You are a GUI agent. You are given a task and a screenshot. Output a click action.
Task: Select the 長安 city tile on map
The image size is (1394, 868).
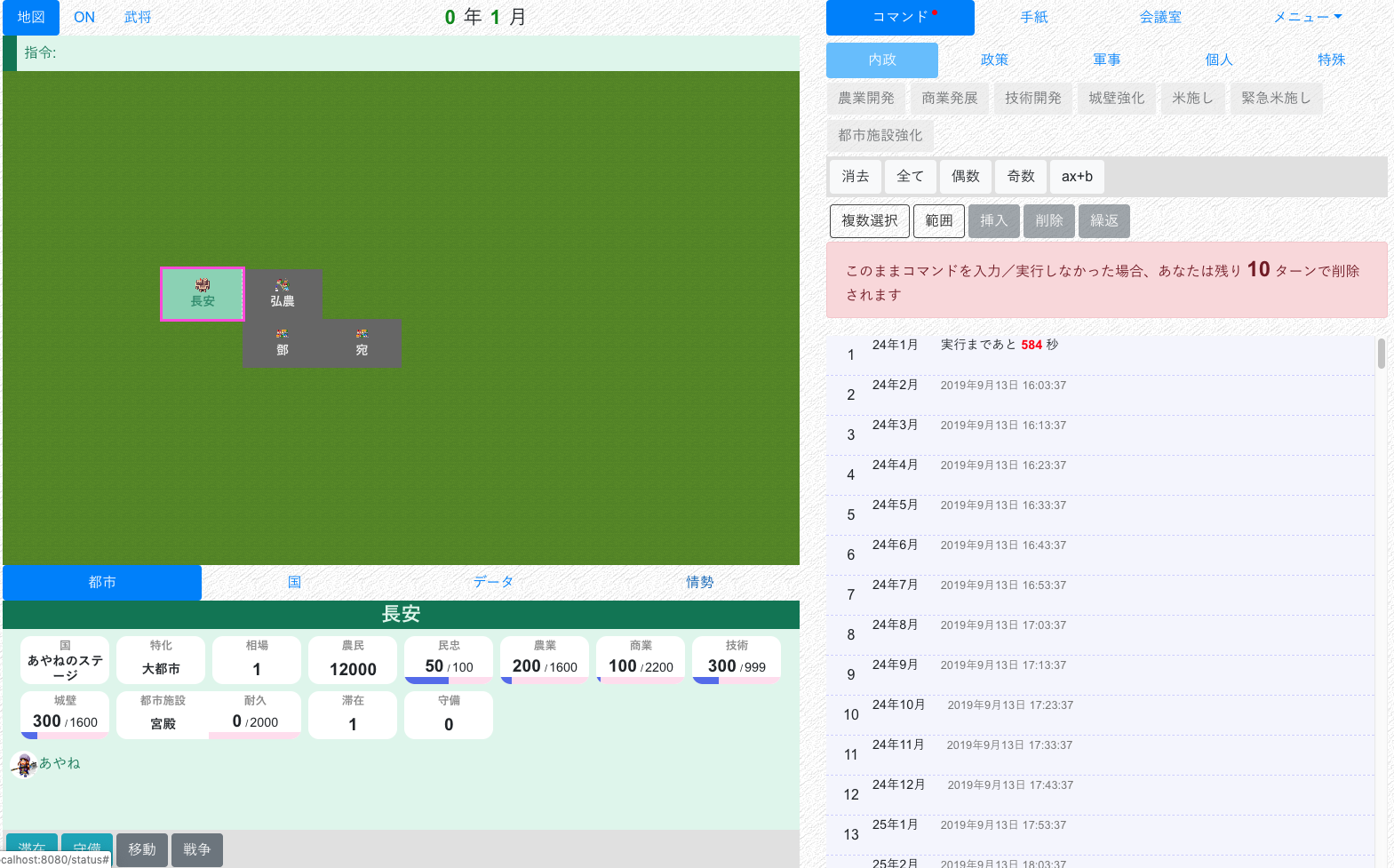coord(203,293)
